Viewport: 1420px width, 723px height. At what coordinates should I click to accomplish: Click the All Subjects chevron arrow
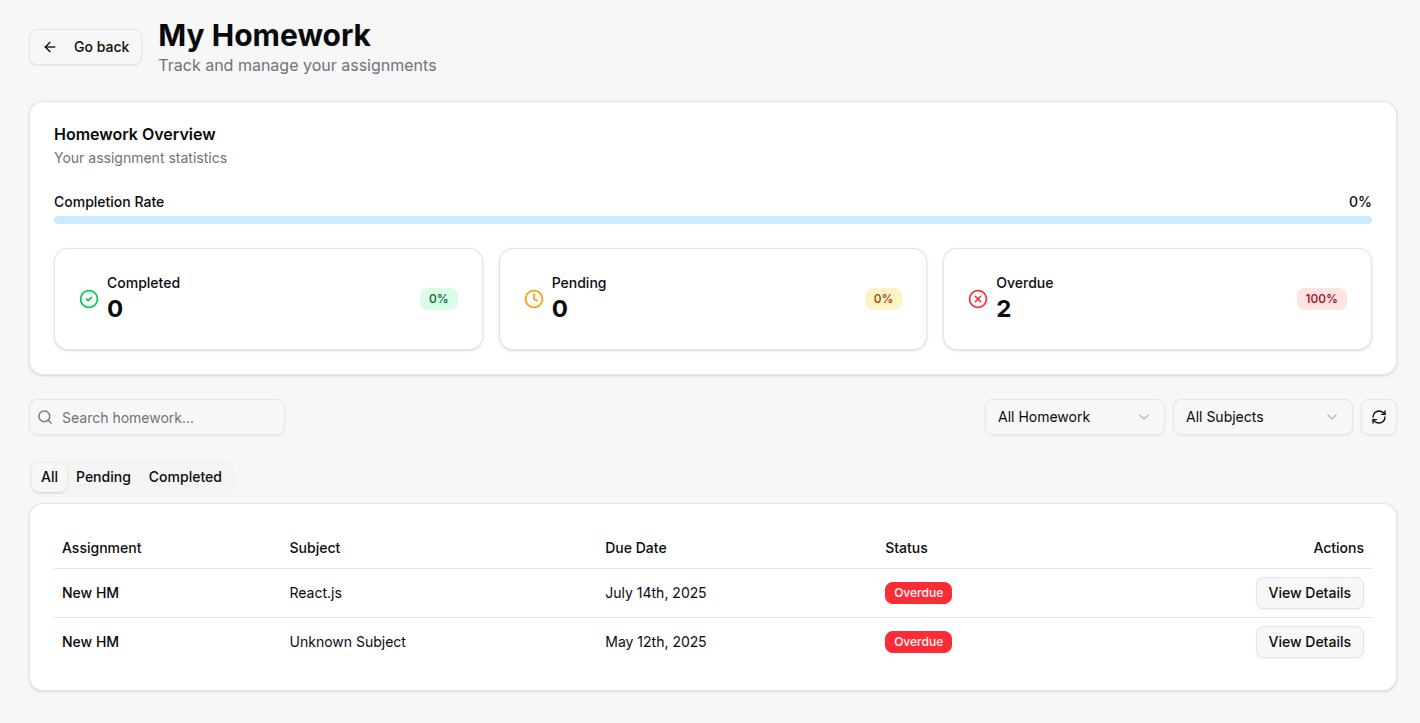(1331, 417)
